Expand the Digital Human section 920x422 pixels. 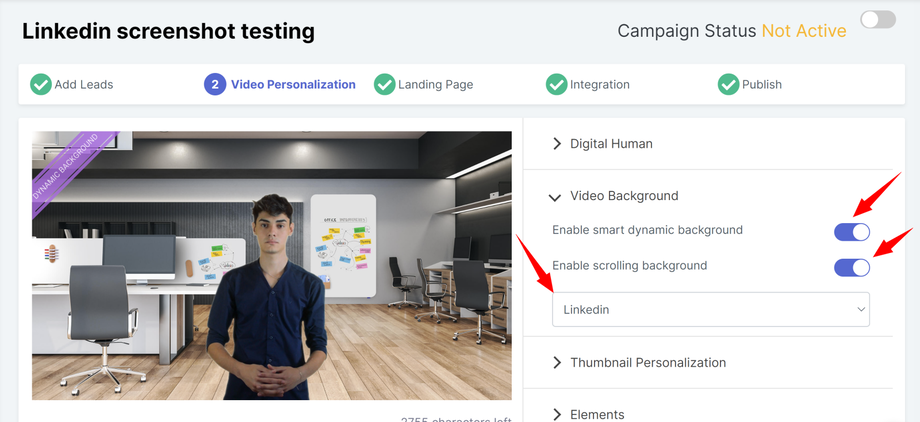[611, 144]
